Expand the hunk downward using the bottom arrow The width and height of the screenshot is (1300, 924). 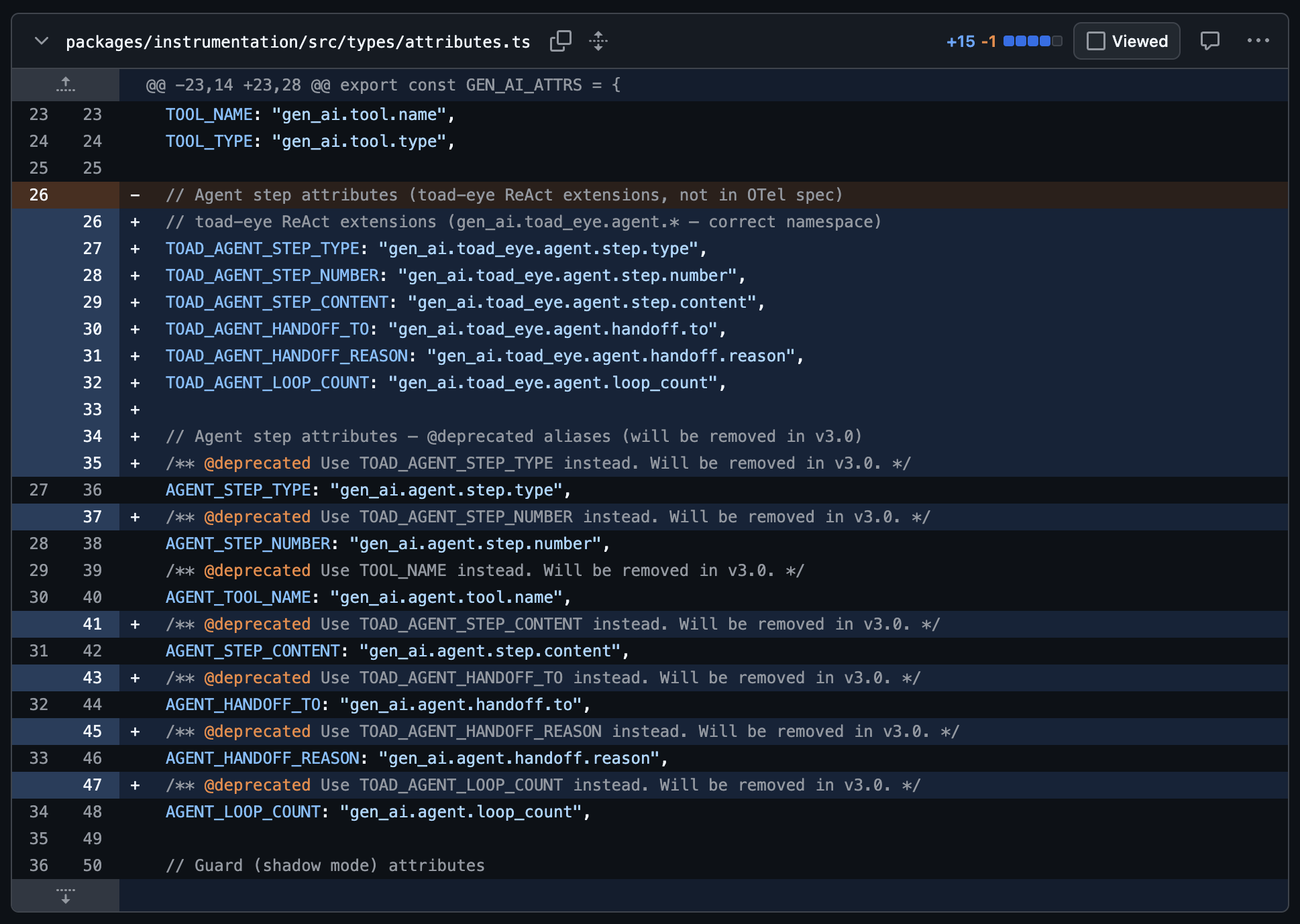point(65,895)
